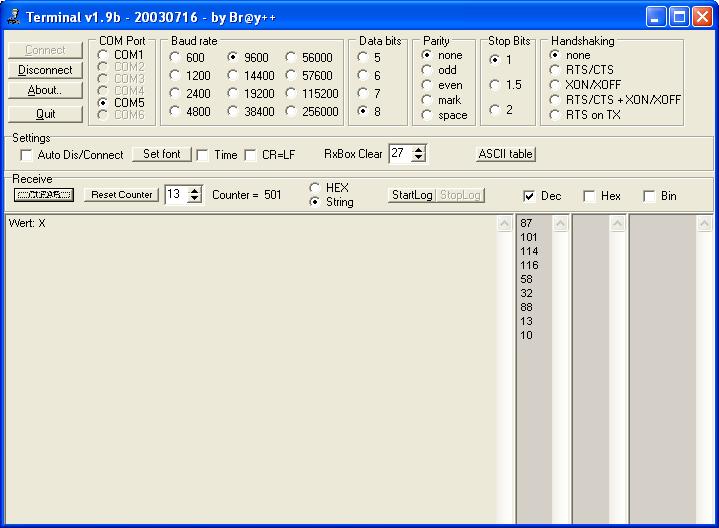
Task: Select 2 stop bits
Action: pyautogui.click(x=494, y=110)
